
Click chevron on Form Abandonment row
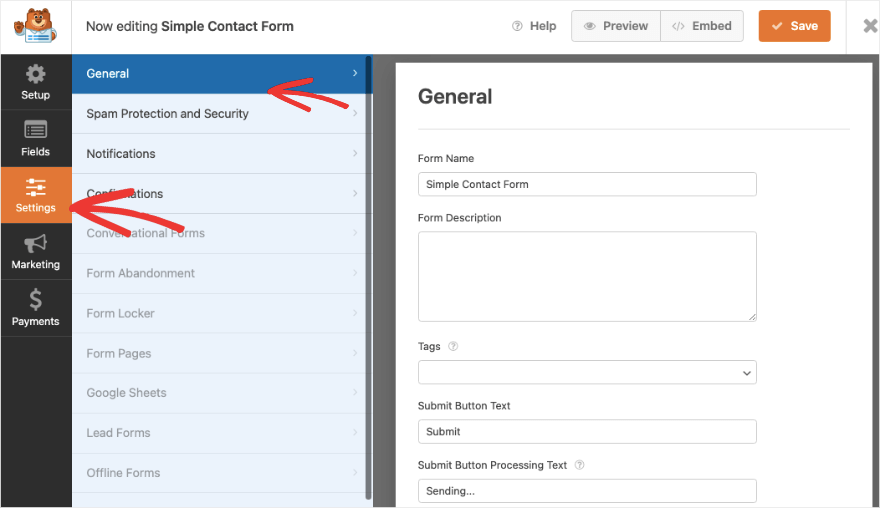coord(355,273)
